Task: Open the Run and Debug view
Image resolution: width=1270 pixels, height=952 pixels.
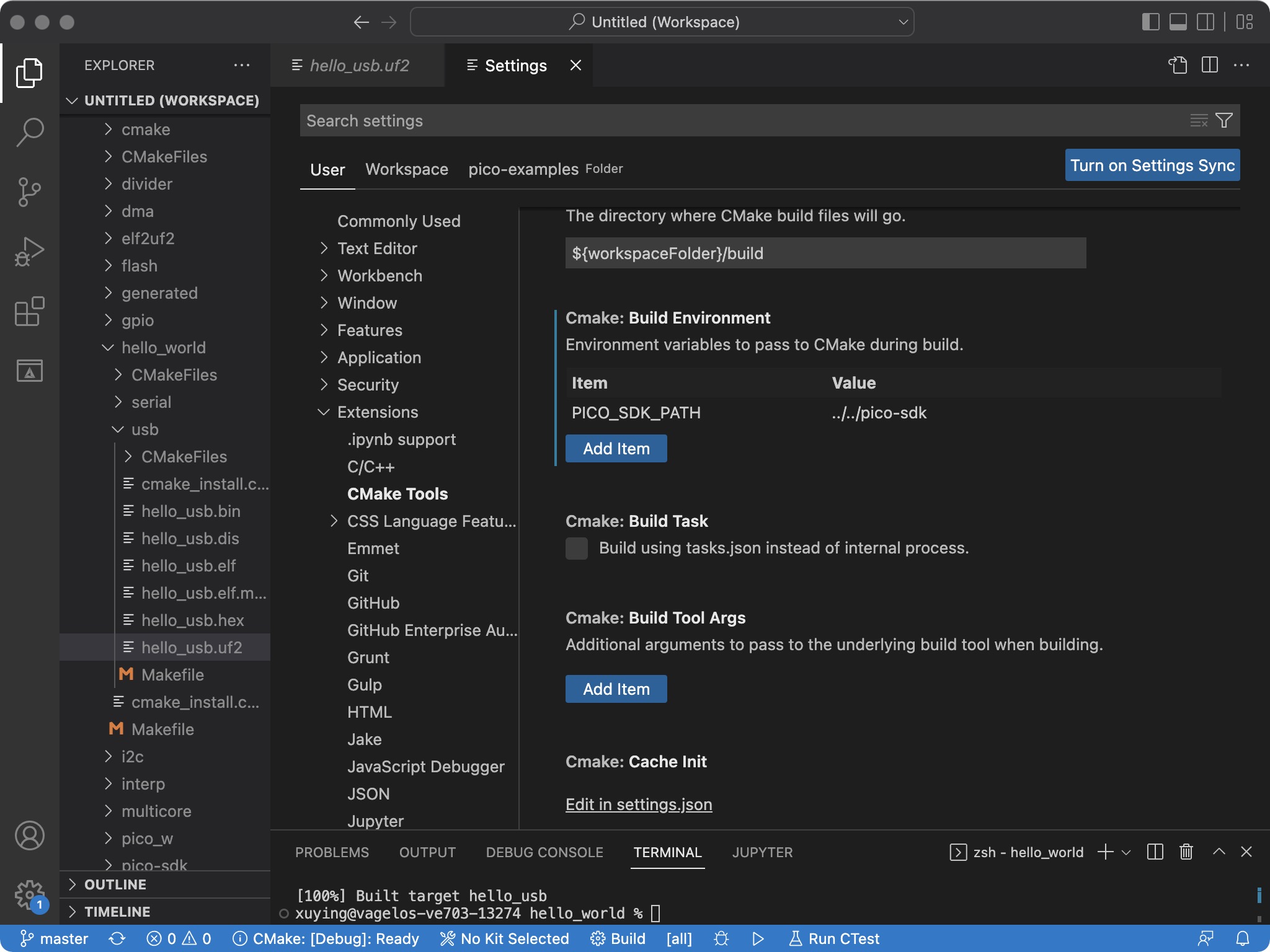Action: pos(29,251)
